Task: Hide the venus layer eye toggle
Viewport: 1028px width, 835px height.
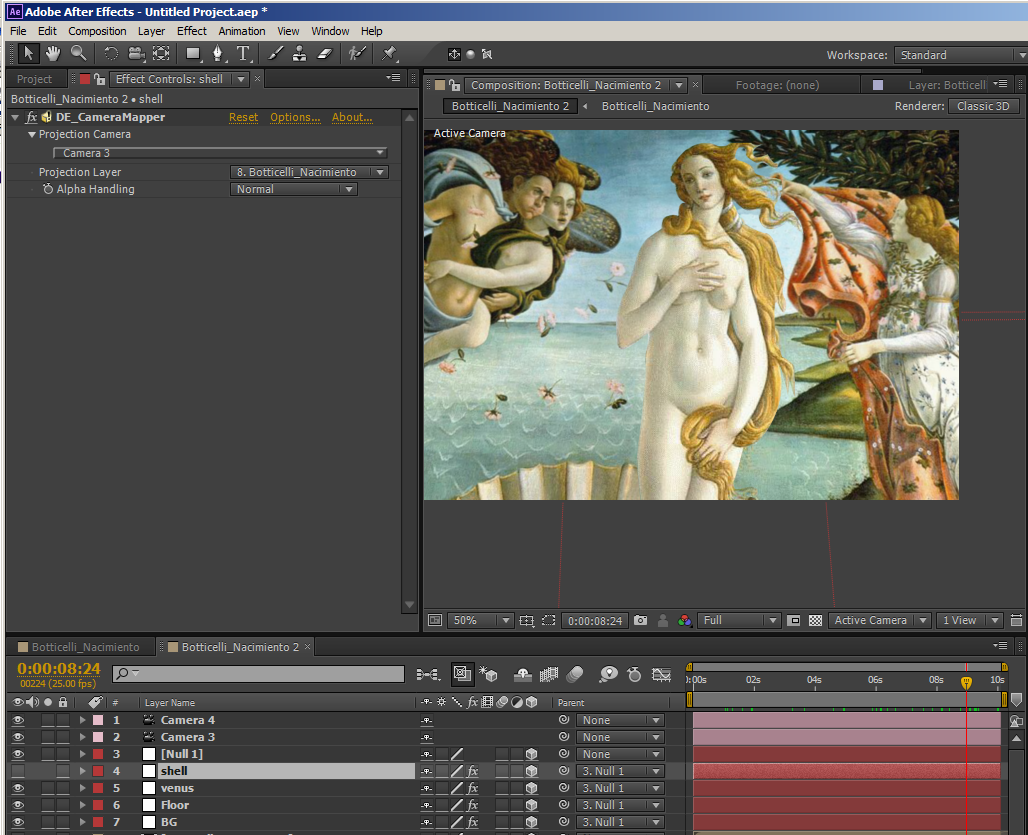Action: click(x=18, y=788)
